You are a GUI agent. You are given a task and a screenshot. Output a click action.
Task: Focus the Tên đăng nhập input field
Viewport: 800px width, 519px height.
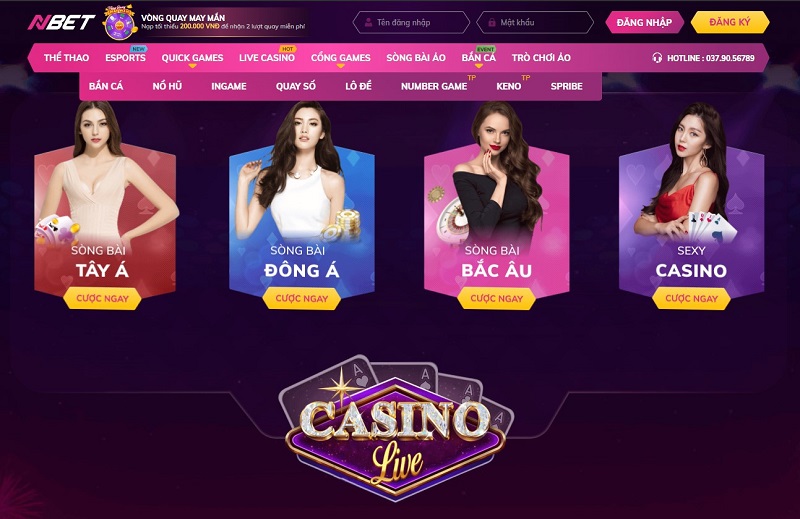pos(411,22)
